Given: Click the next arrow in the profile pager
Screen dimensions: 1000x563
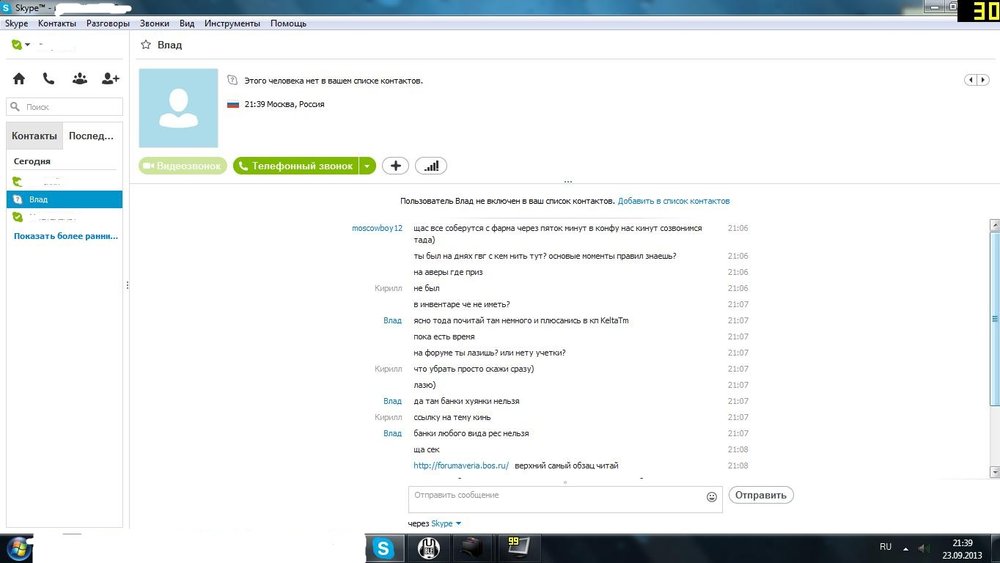Looking at the screenshot, I should [983, 80].
